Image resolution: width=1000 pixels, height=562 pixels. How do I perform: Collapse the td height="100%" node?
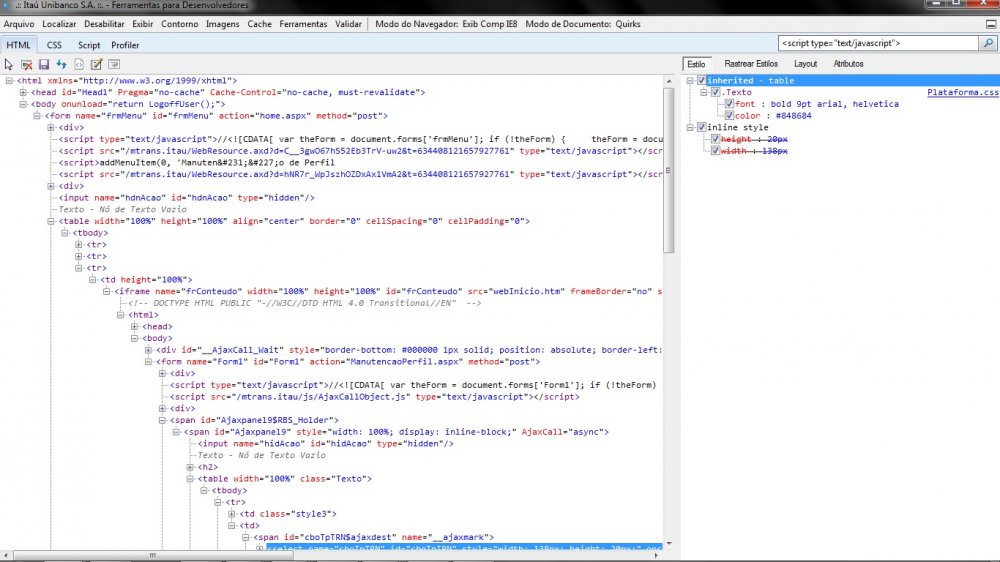[x=92, y=279]
